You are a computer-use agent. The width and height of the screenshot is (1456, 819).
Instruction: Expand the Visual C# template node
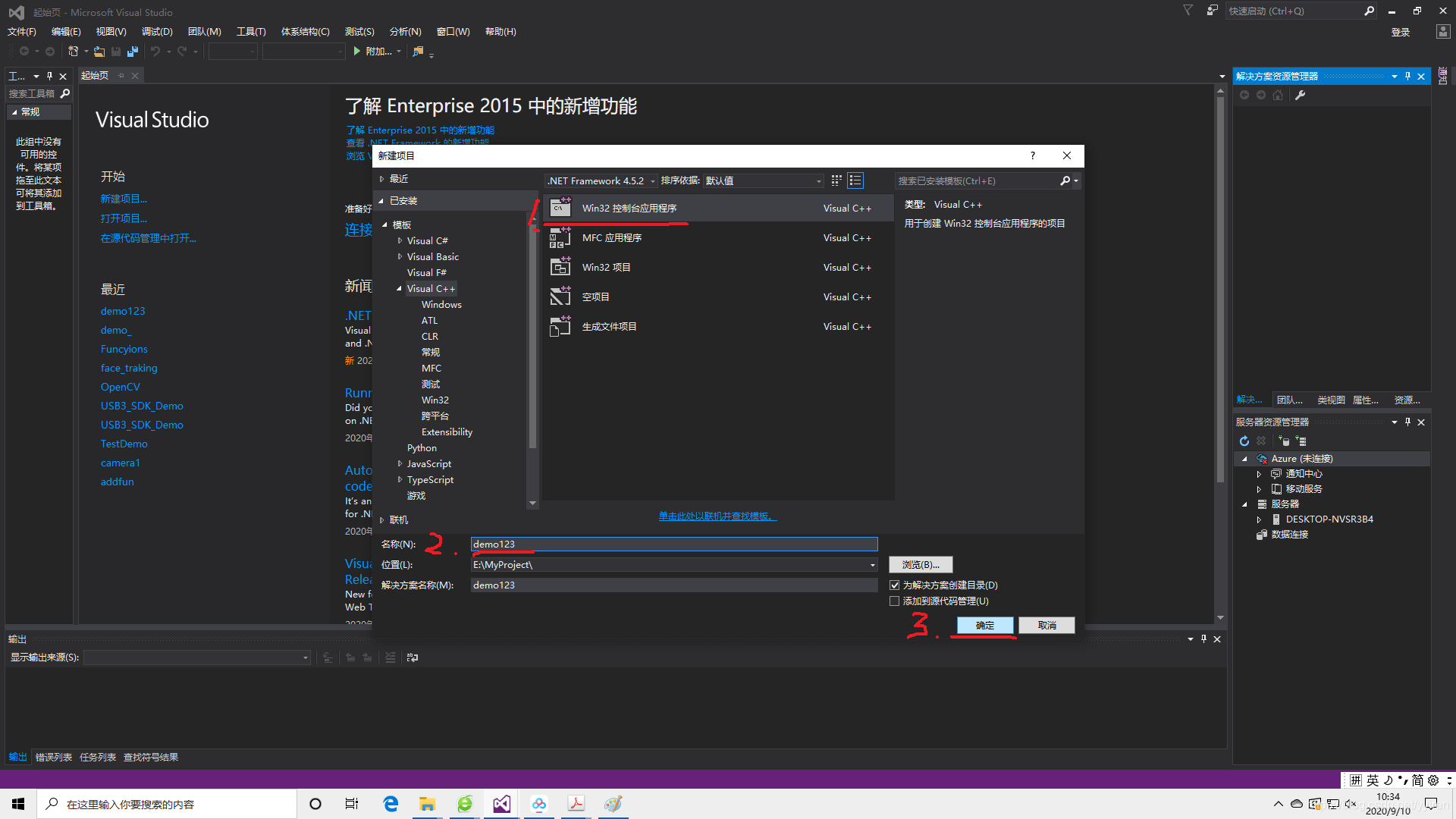point(400,240)
